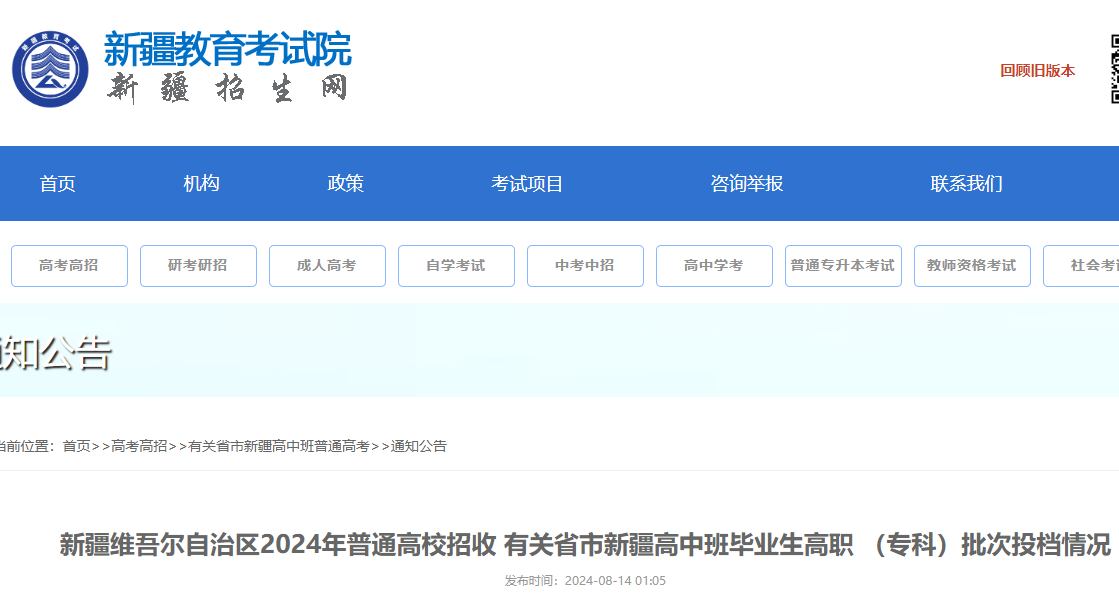Screen dimensions: 1119x605
Task: Click the 高考高招 category button
Action: click(x=69, y=266)
